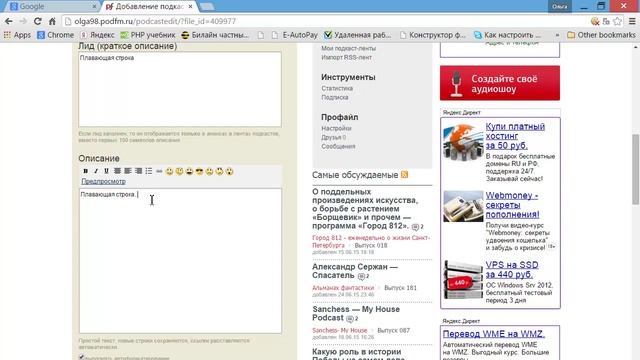
Task: Insert the last surprised emoticon
Action: tap(229, 171)
